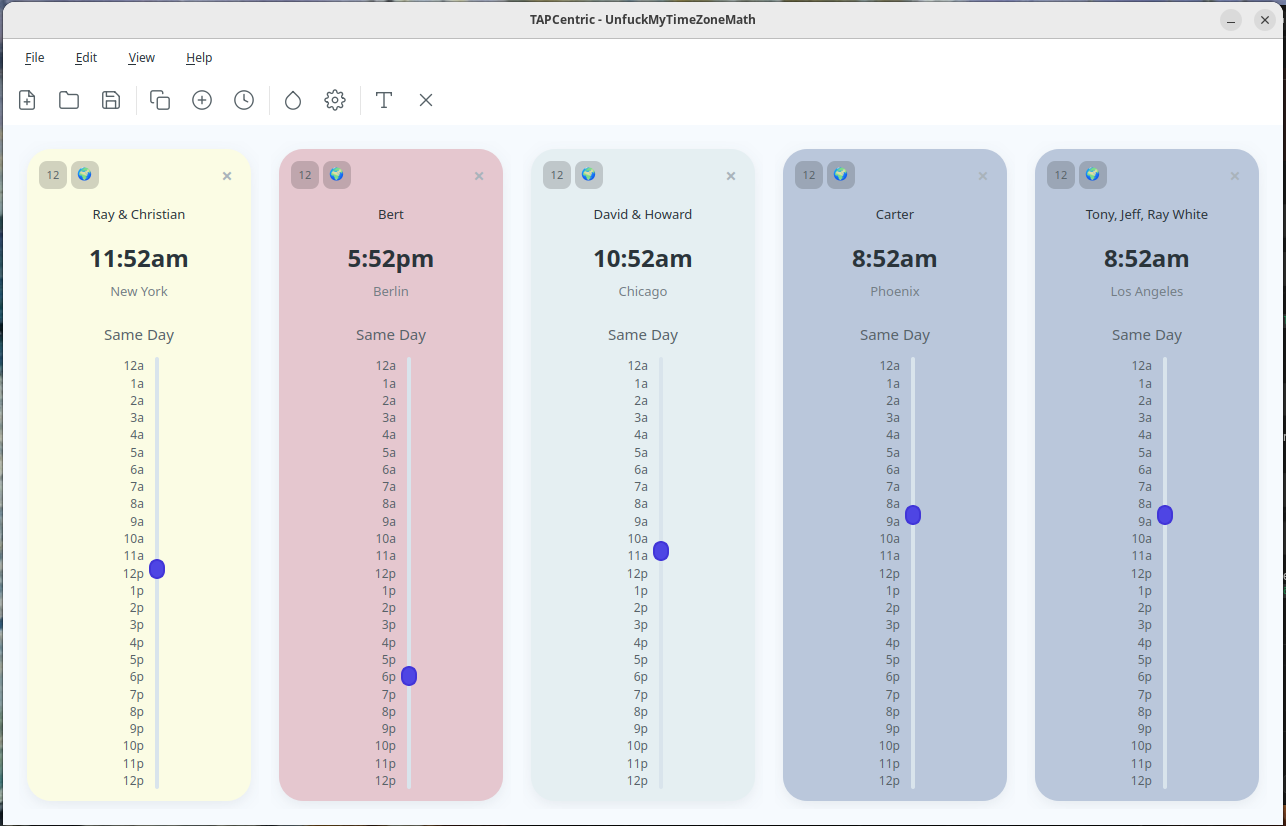This screenshot has height=826, width=1286.
Task: Open the color droplet tool
Action: point(293,100)
